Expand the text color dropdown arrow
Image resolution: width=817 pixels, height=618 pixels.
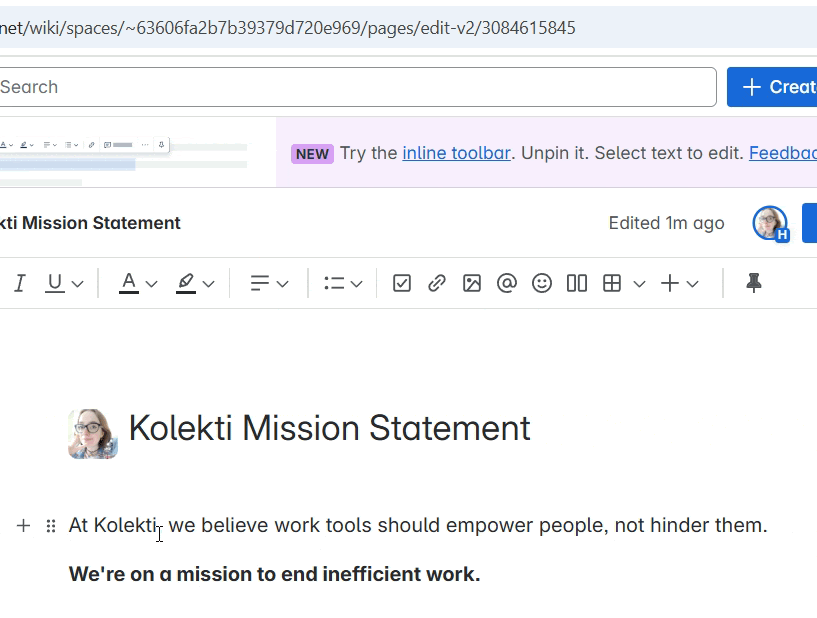pyautogui.click(x=152, y=284)
